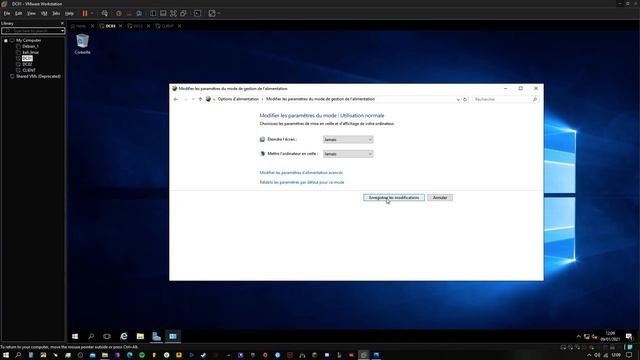
Task: Select Shared VMs (Deprecated) item
Action: point(38,76)
